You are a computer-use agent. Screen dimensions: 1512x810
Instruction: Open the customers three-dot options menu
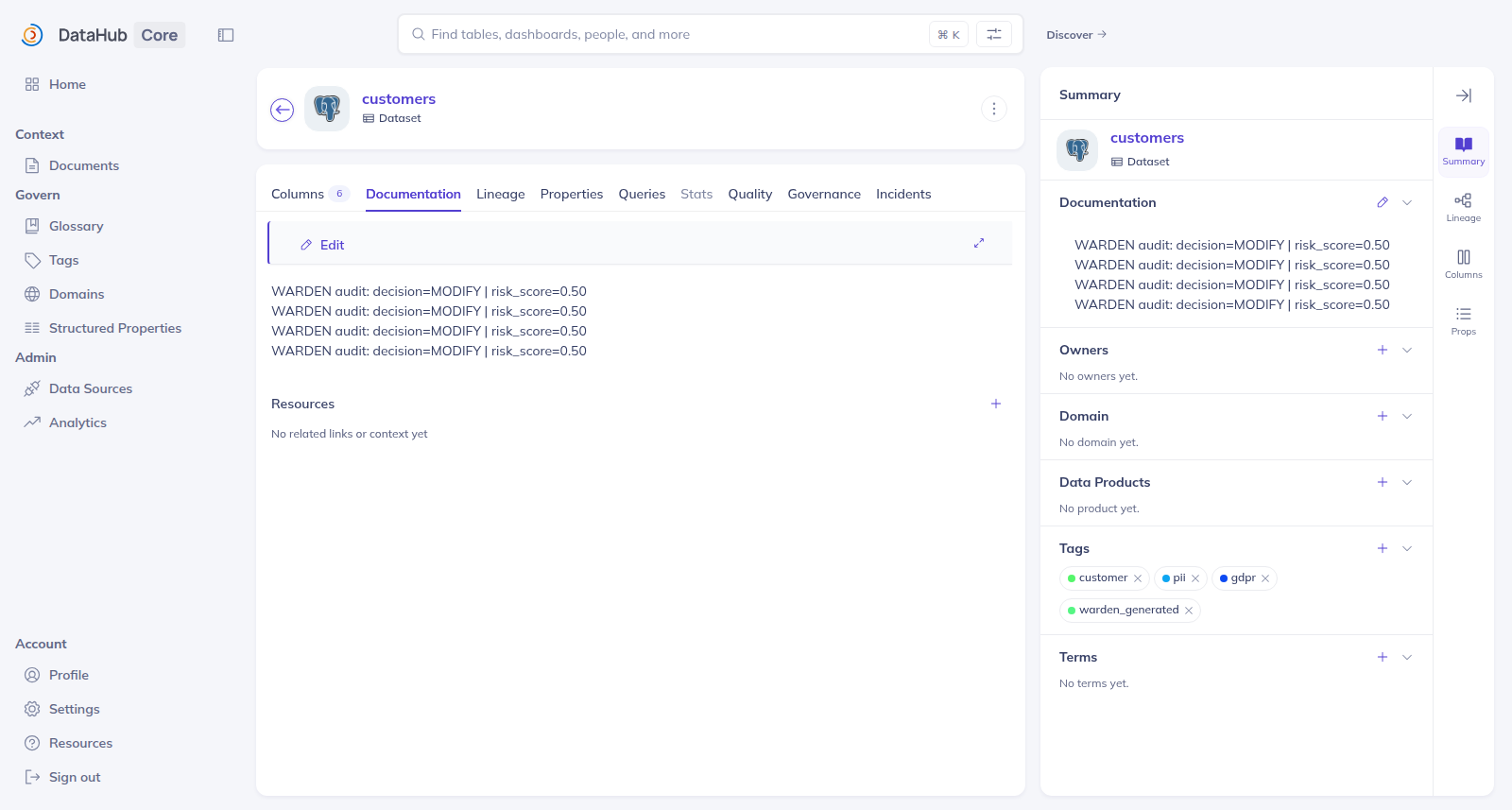[994, 109]
